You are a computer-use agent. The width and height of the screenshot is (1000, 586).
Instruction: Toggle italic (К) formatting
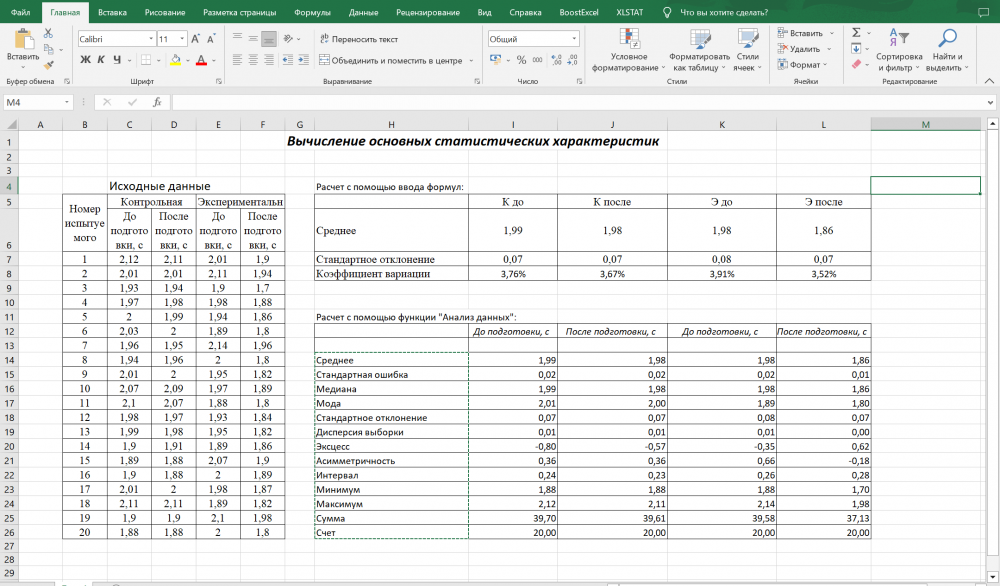(101, 60)
